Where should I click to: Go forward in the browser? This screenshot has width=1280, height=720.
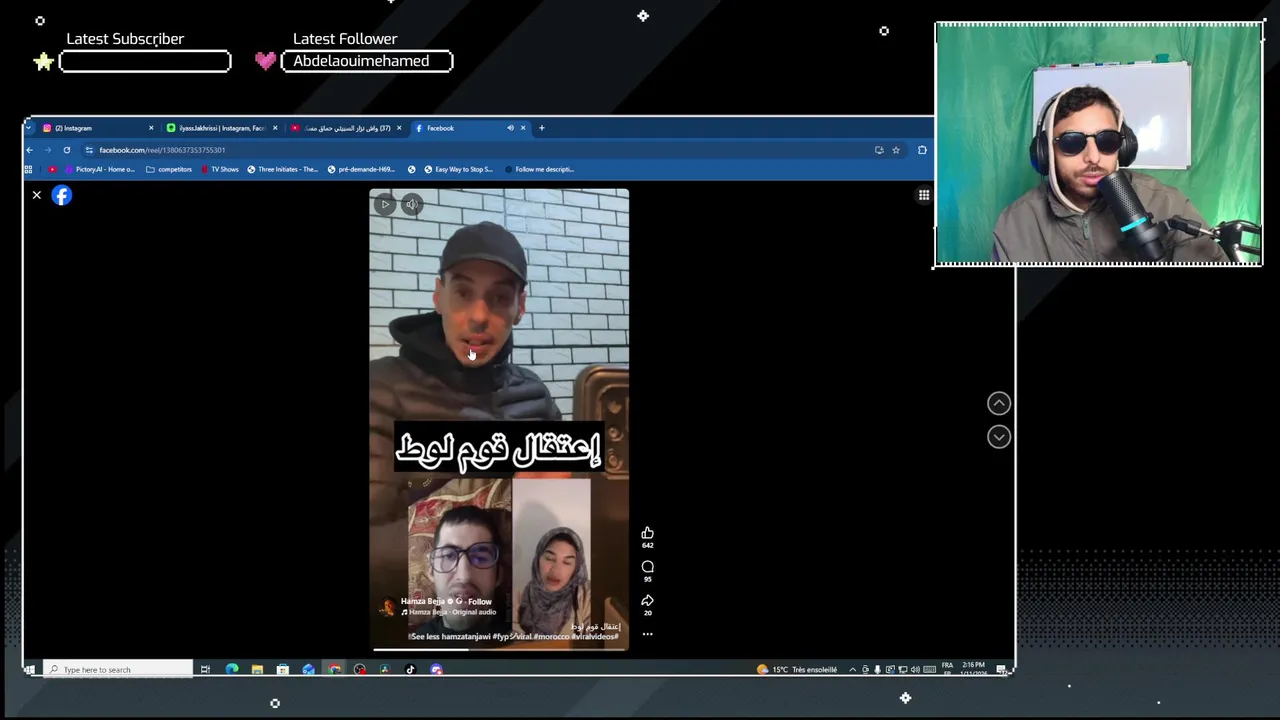coord(47,150)
